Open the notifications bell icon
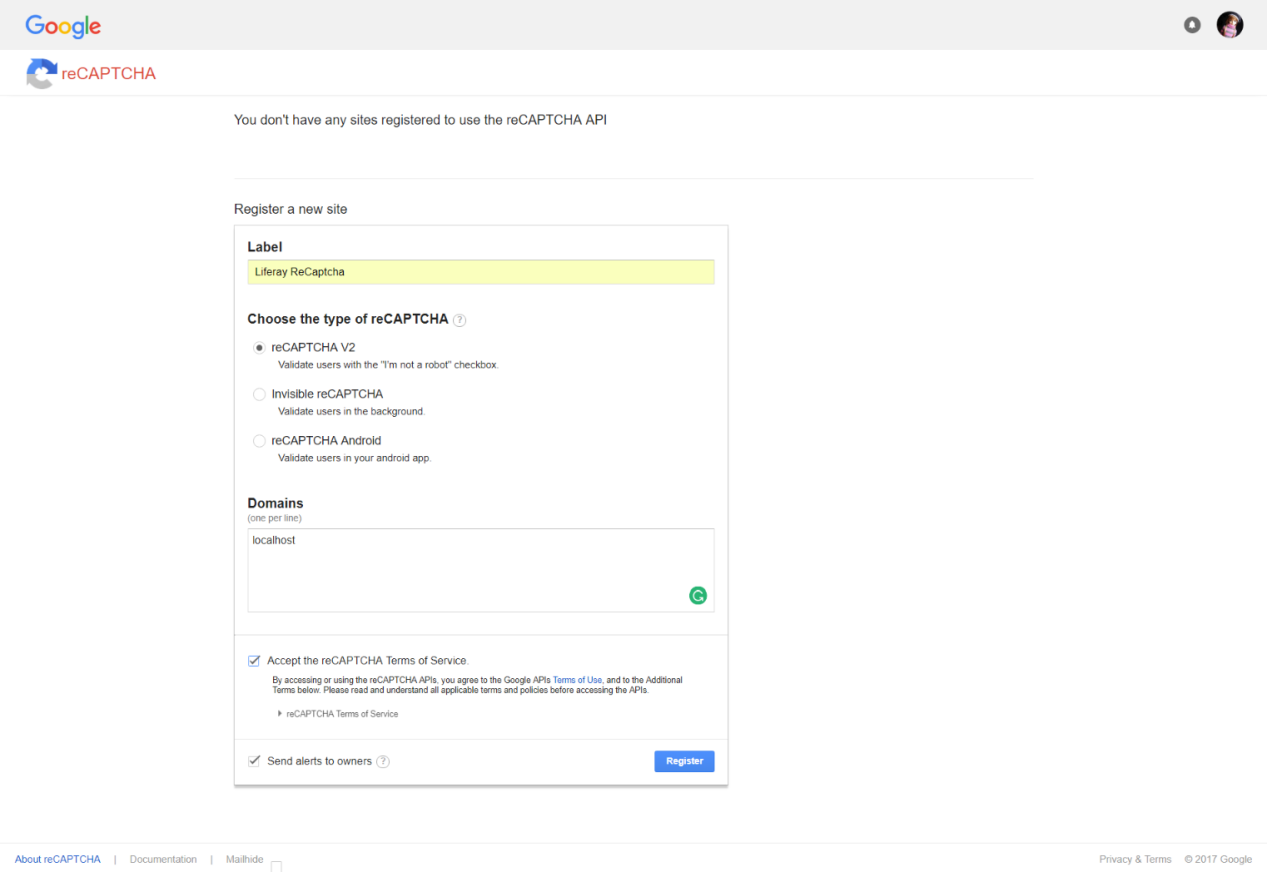 pyautogui.click(x=1192, y=25)
